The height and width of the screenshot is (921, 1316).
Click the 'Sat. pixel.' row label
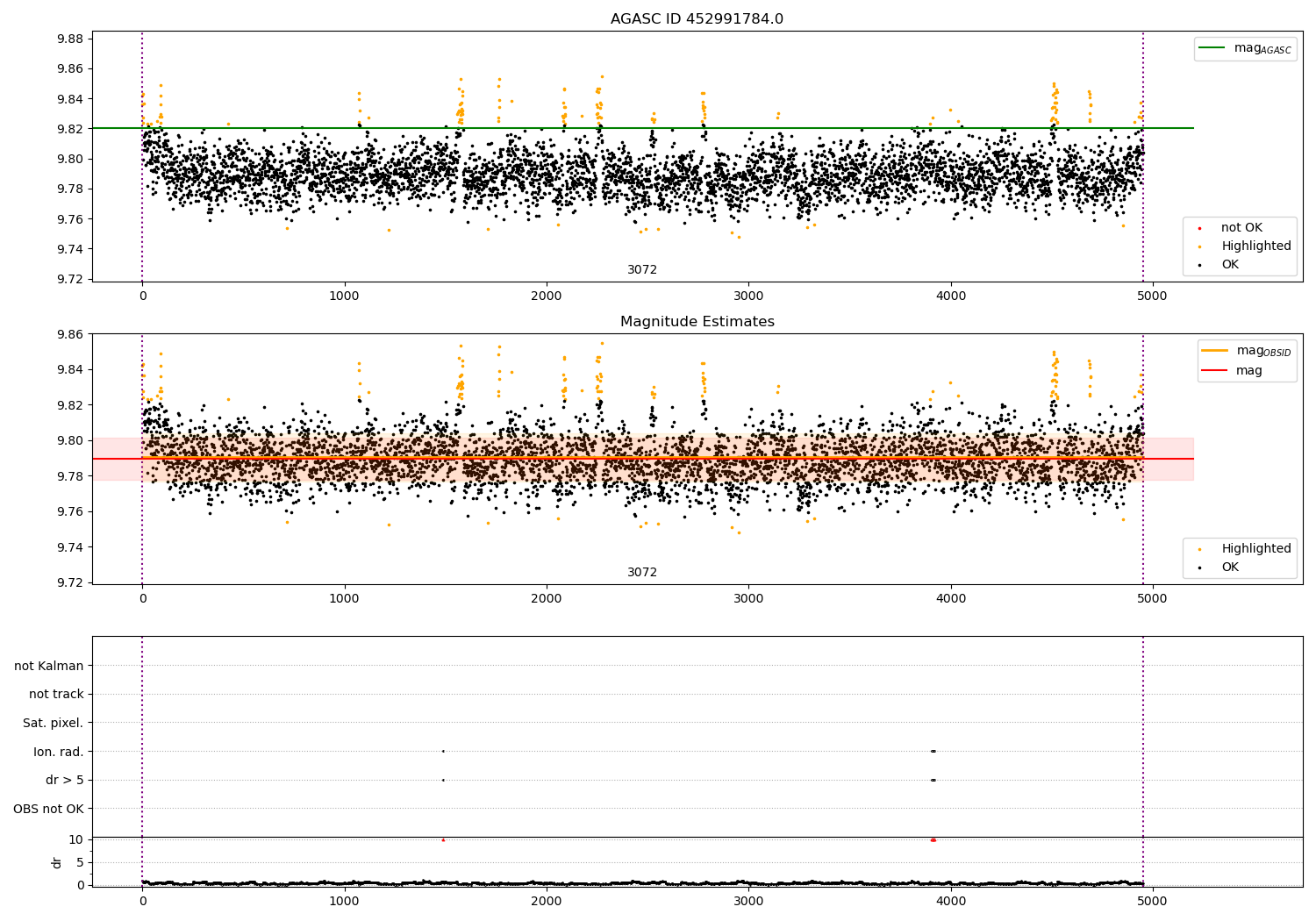(x=54, y=724)
